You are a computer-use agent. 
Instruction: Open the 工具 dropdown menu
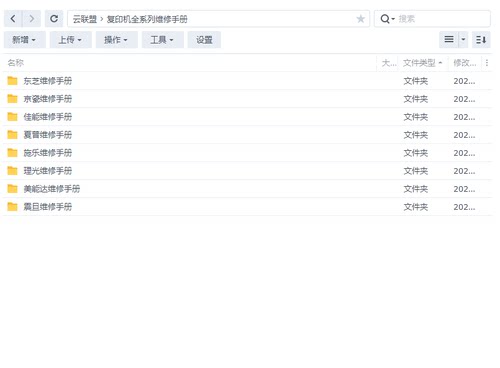tap(162, 40)
